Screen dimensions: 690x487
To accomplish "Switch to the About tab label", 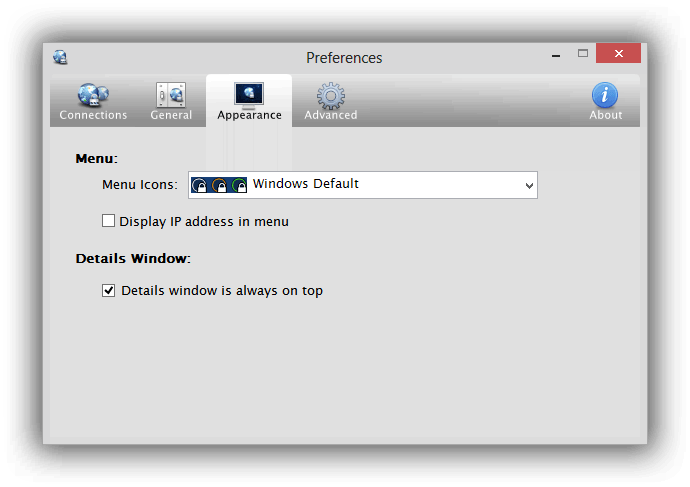I will [x=606, y=115].
